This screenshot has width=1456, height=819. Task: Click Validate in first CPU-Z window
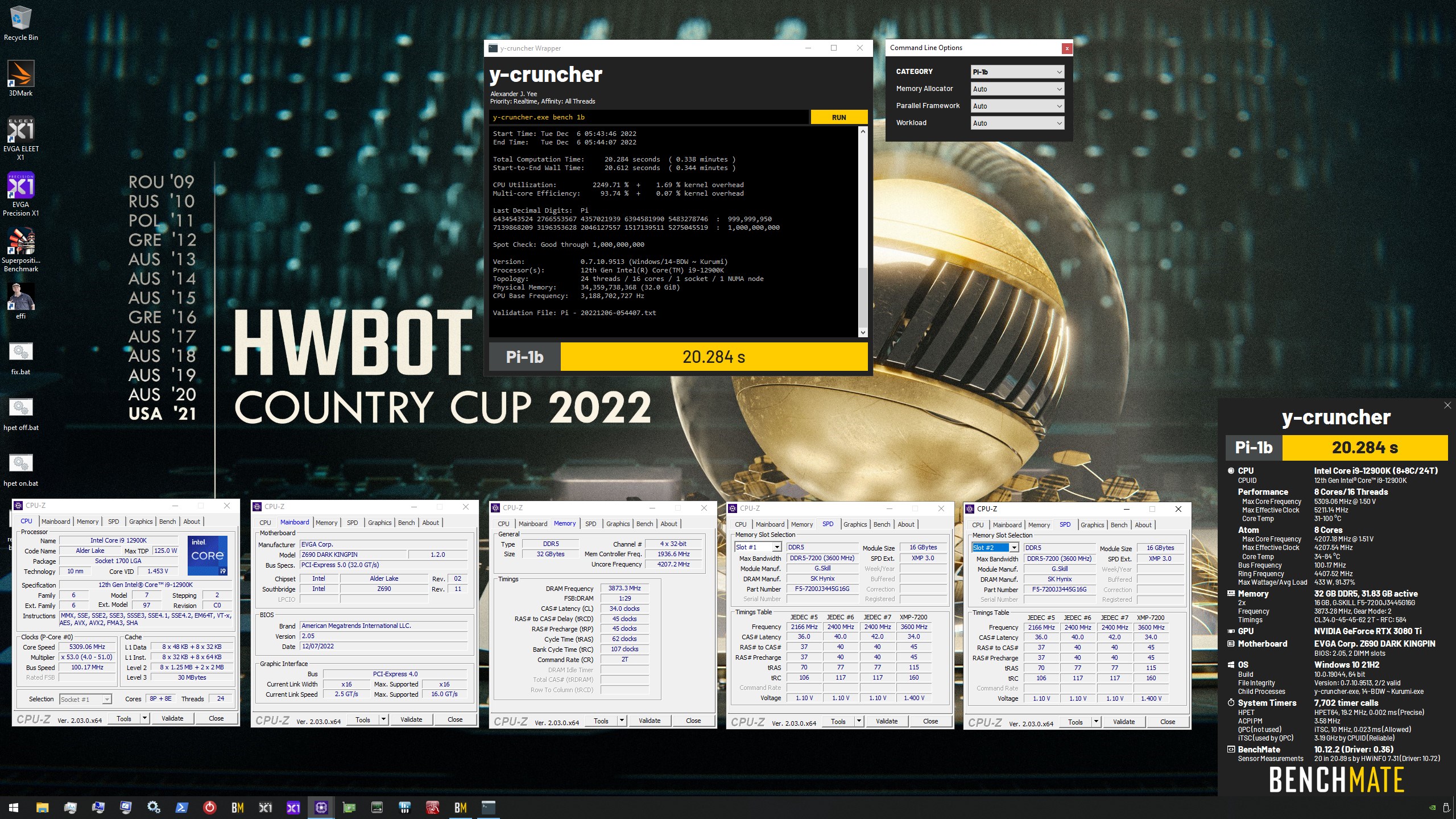(172, 718)
